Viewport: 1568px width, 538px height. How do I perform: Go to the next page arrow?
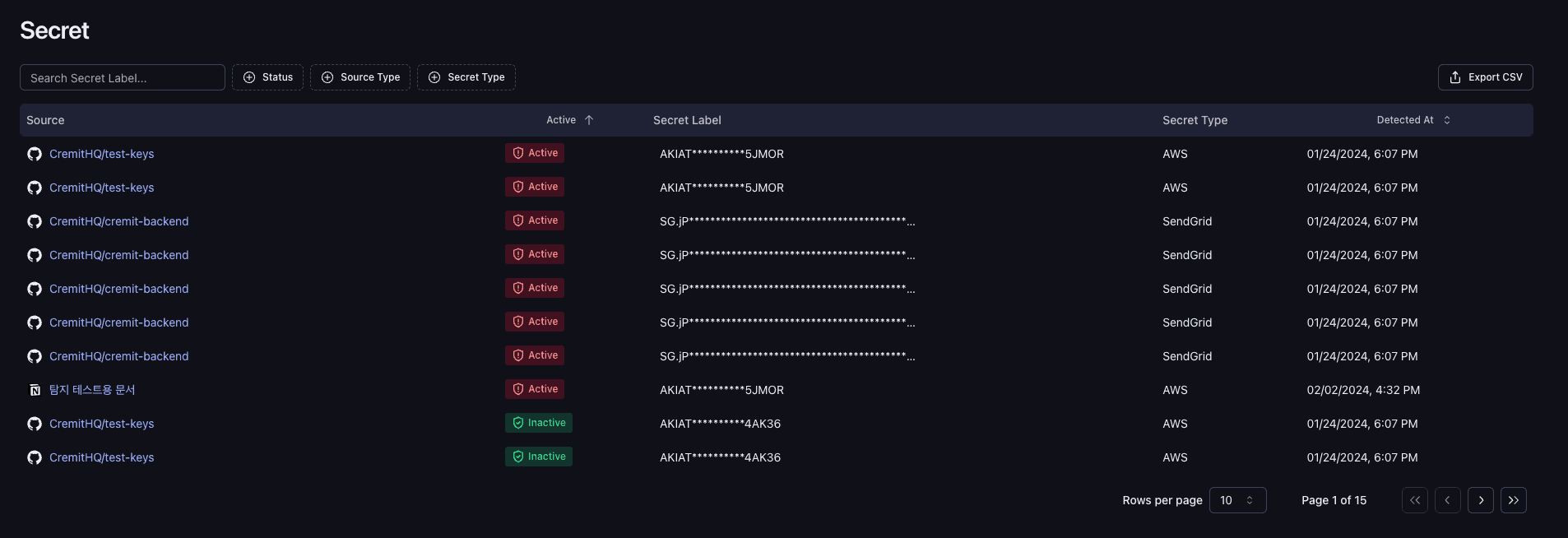coord(1480,500)
